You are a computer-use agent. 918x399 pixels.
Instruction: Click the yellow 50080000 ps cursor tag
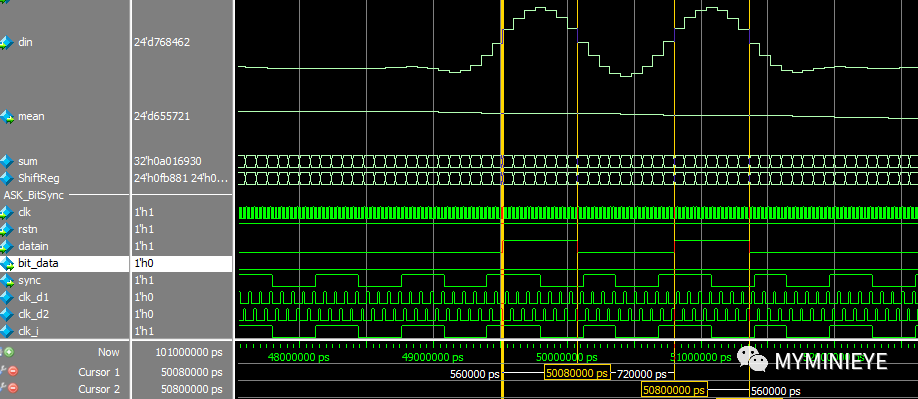(x=577, y=373)
